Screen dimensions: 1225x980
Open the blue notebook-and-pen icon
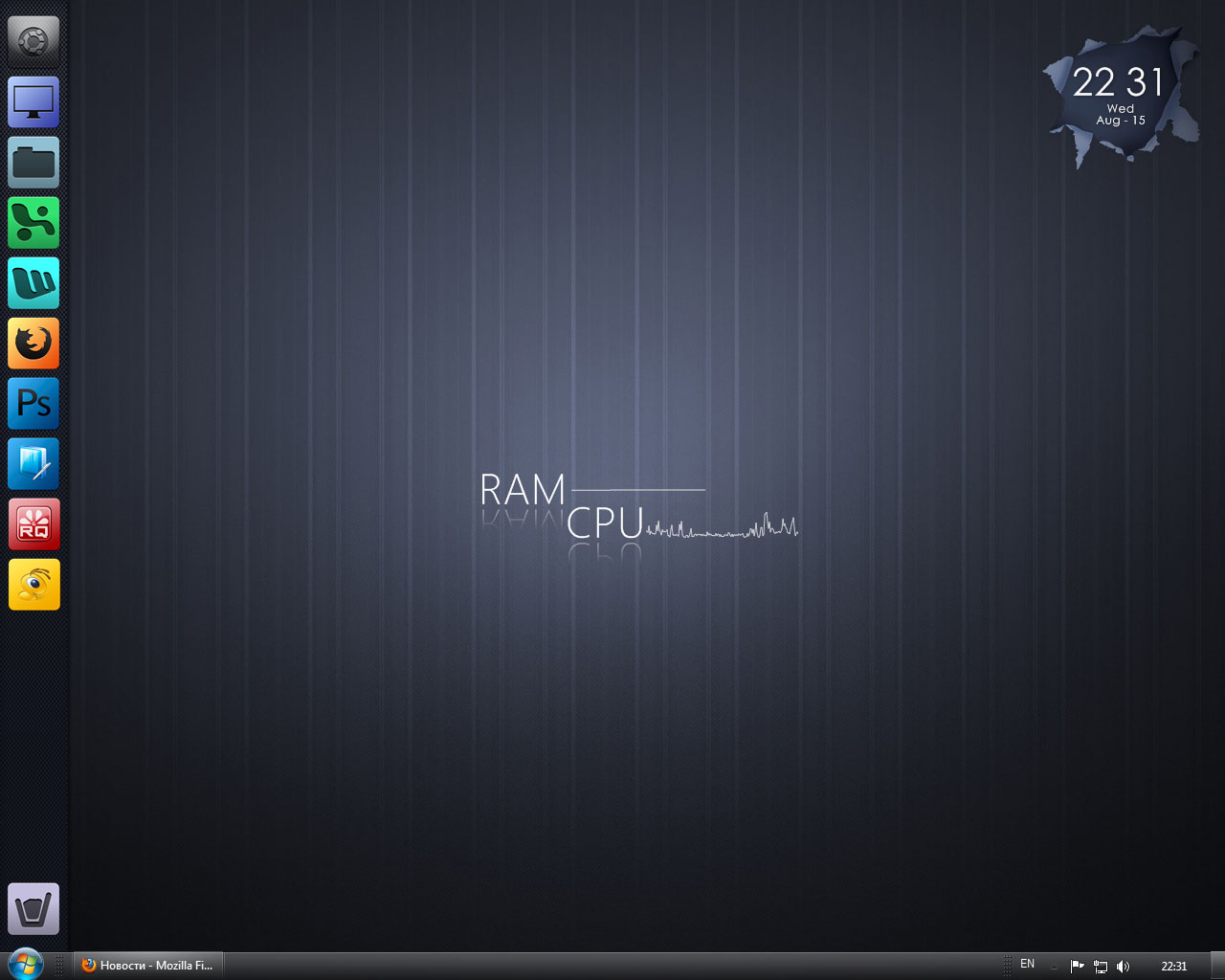[33, 463]
